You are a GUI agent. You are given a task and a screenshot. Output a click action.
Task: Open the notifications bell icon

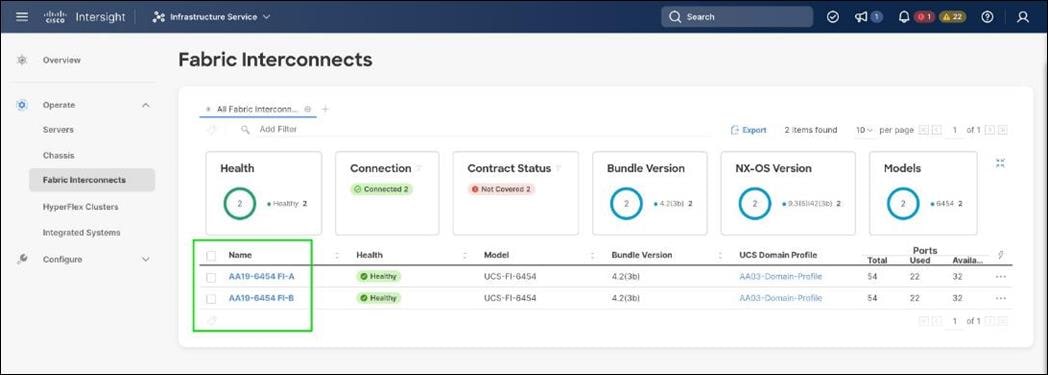[904, 17]
